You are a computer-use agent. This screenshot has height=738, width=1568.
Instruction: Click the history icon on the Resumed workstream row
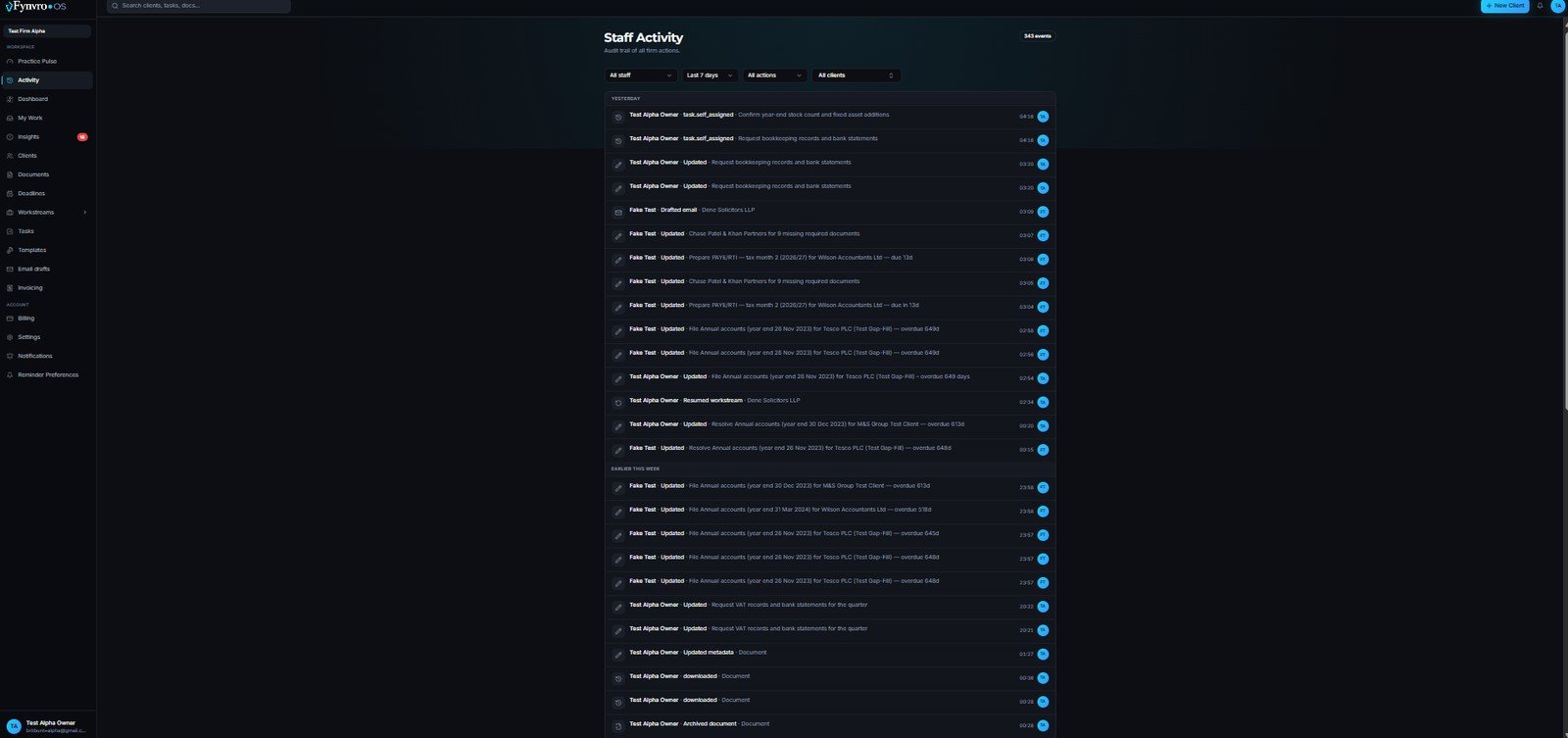coord(618,402)
